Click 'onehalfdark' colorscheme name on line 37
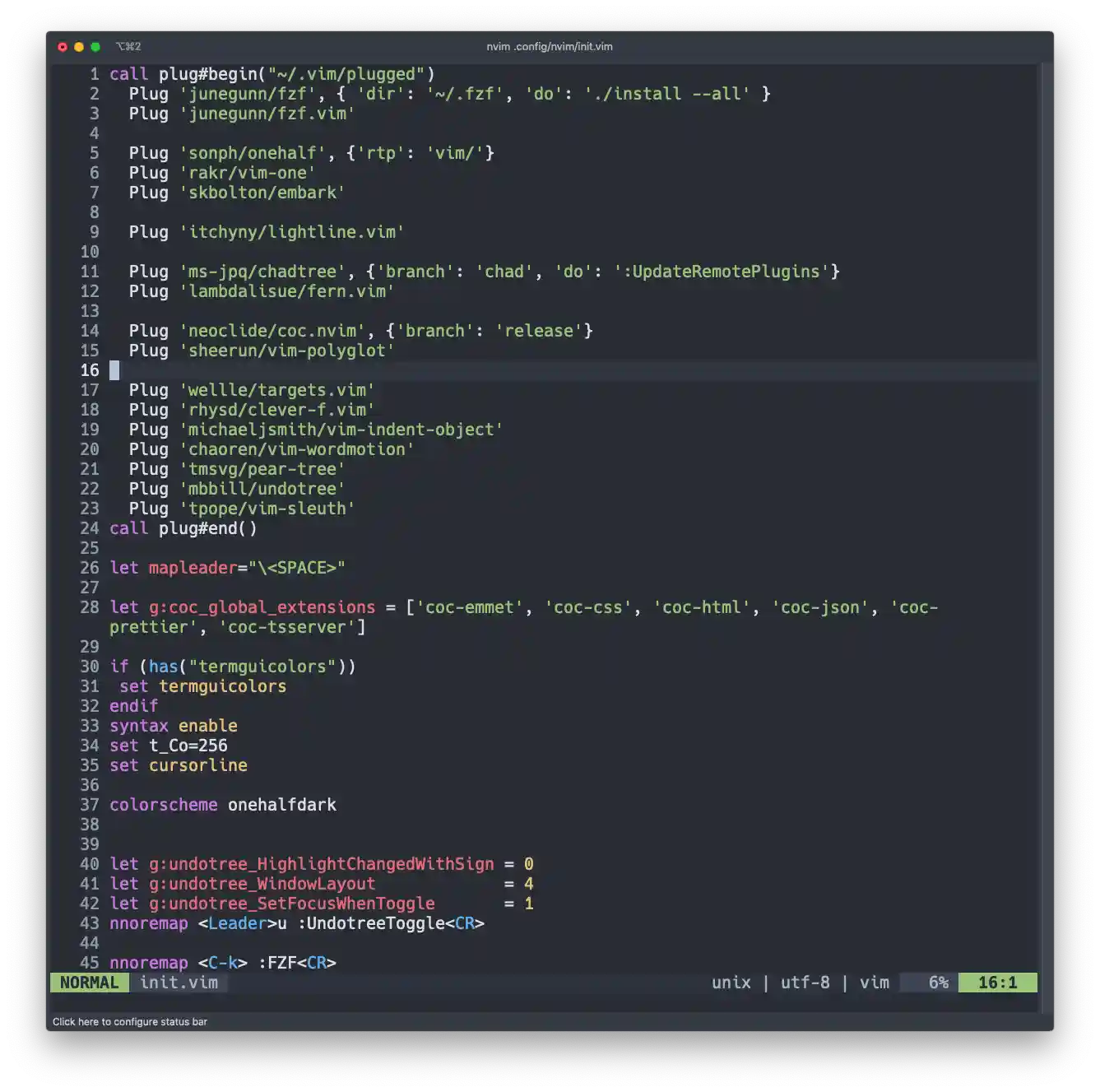Image resolution: width=1100 pixels, height=1092 pixels. tap(282, 805)
